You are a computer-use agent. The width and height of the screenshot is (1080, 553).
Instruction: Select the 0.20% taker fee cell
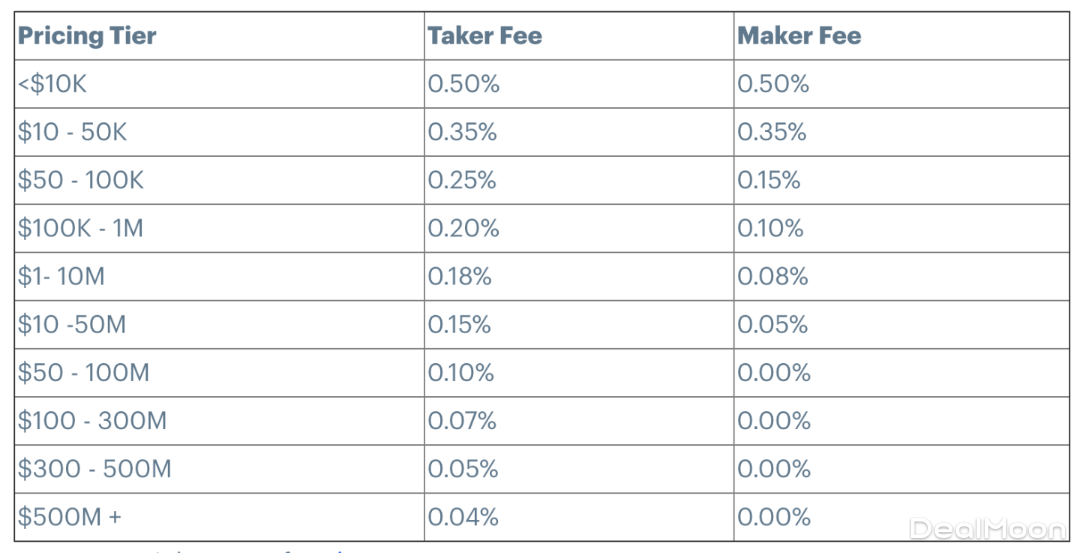(x=463, y=228)
